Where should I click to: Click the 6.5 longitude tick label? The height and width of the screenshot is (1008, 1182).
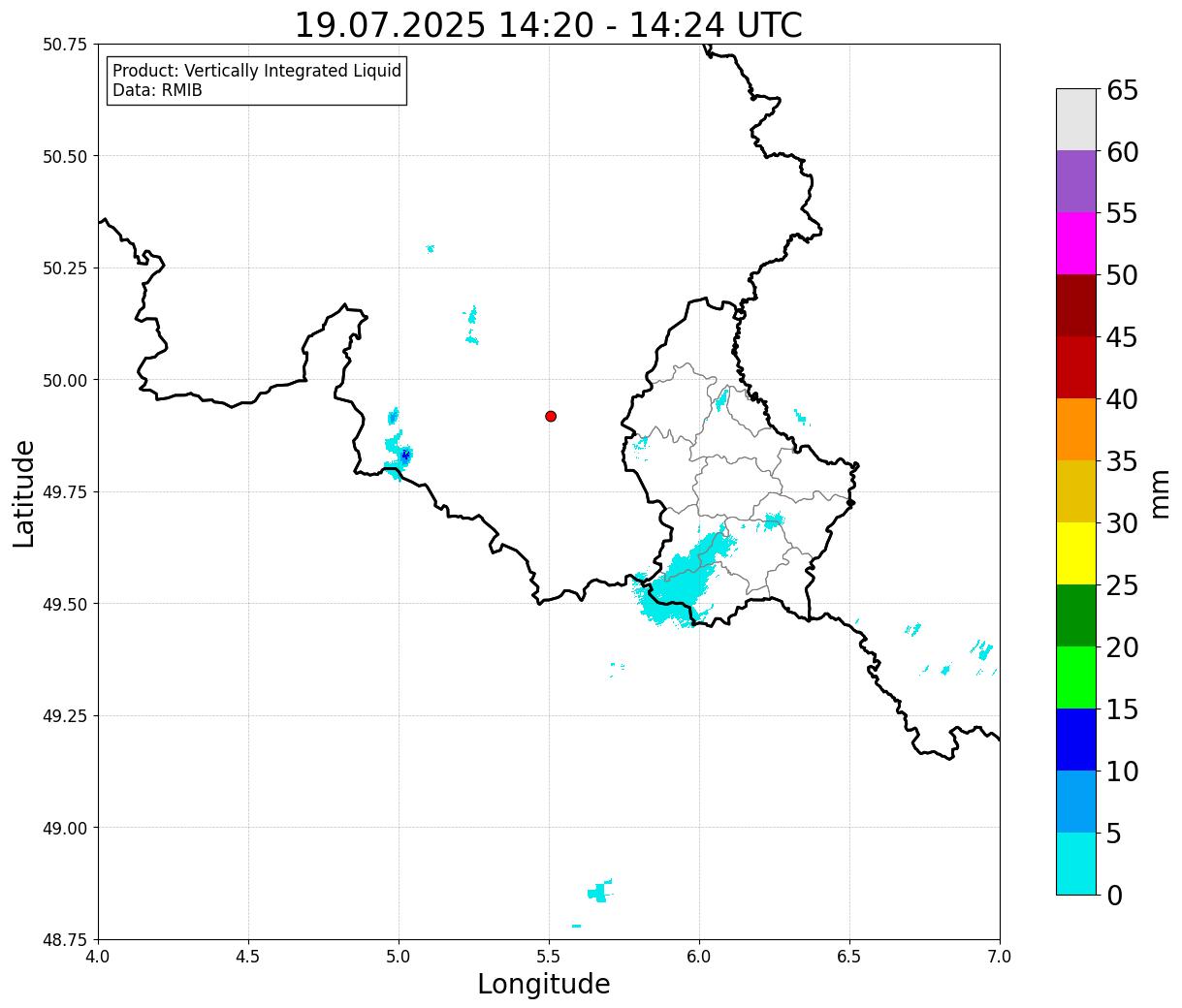click(x=849, y=957)
